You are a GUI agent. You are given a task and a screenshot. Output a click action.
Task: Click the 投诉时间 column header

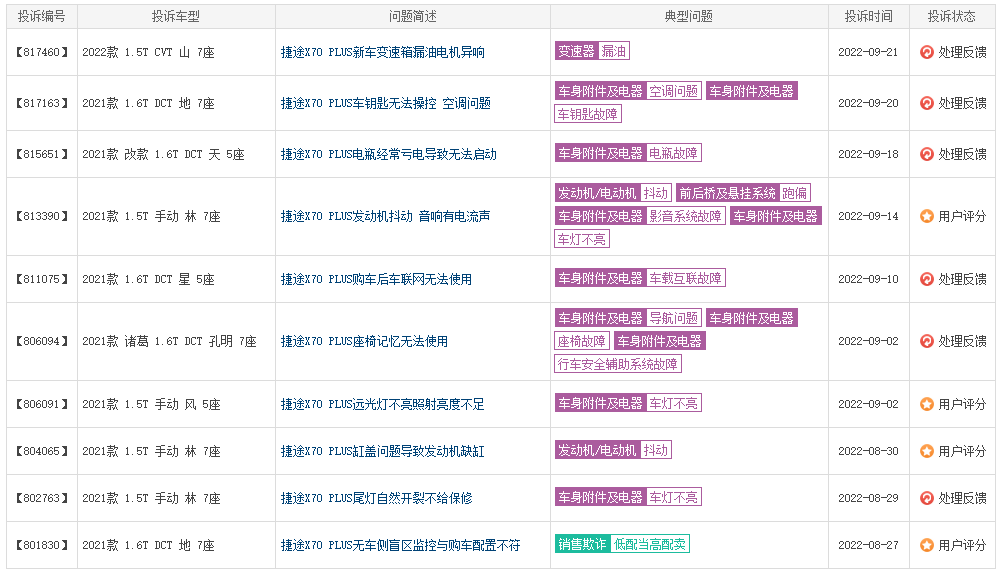[868, 17]
